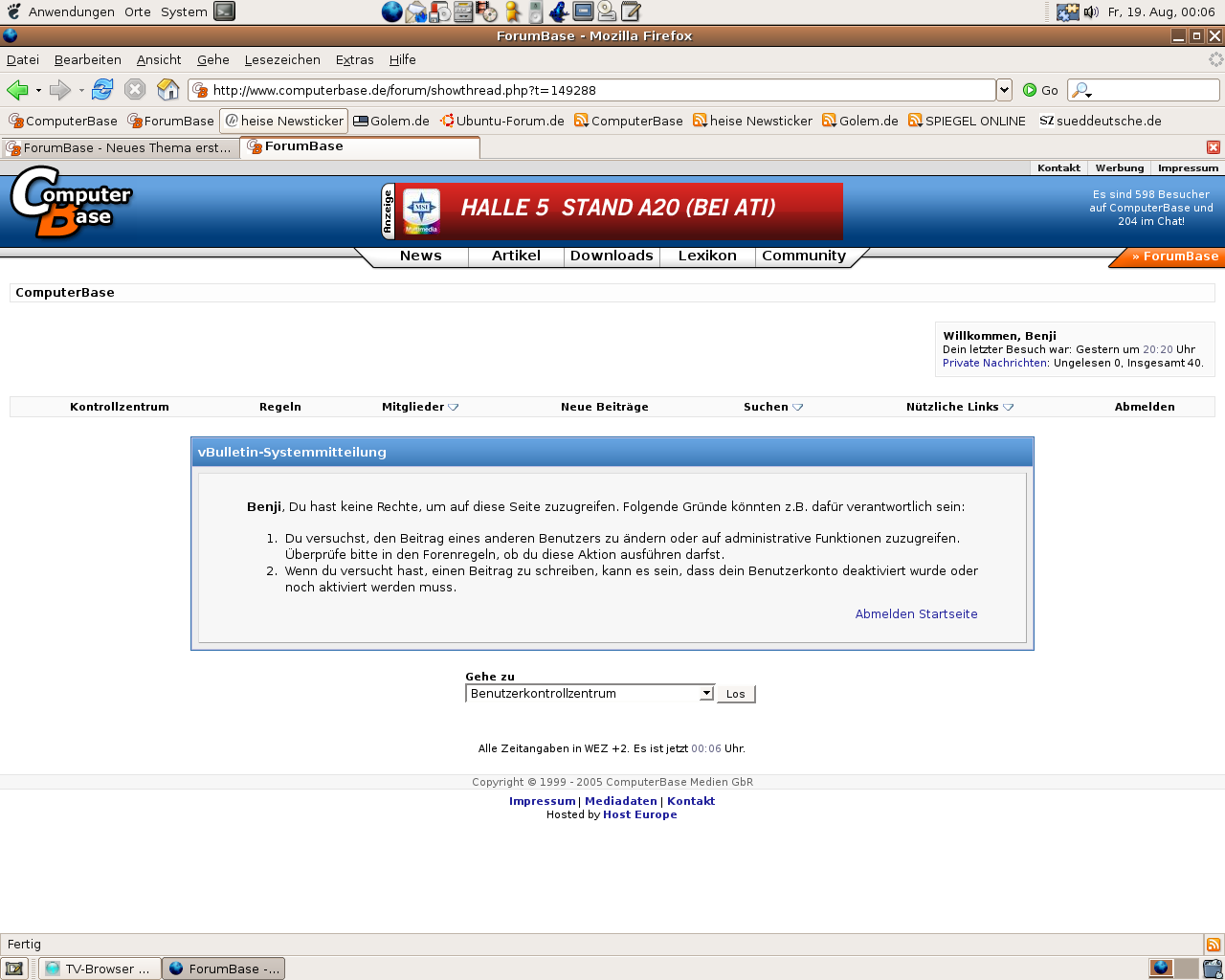Expand the Nützliche Links dropdown
The width and height of the screenshot is (1225, 980).
(x=960, y=407)
